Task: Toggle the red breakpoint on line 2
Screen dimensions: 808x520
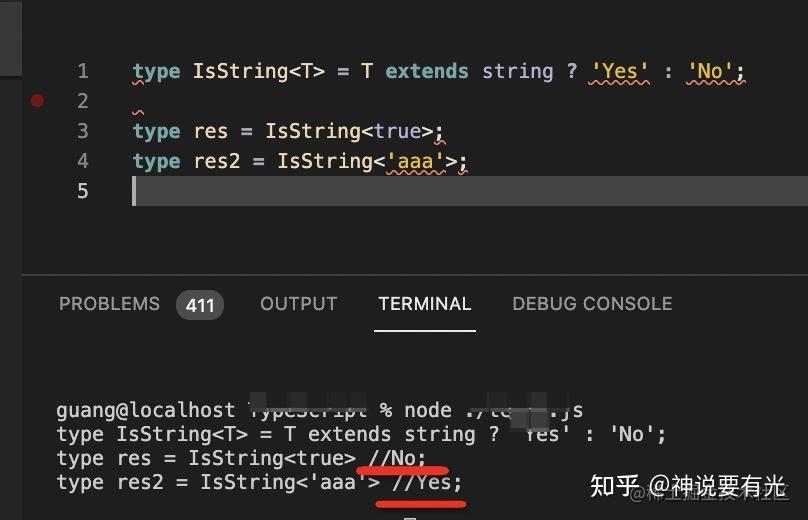Action: (x=37, y=100)
